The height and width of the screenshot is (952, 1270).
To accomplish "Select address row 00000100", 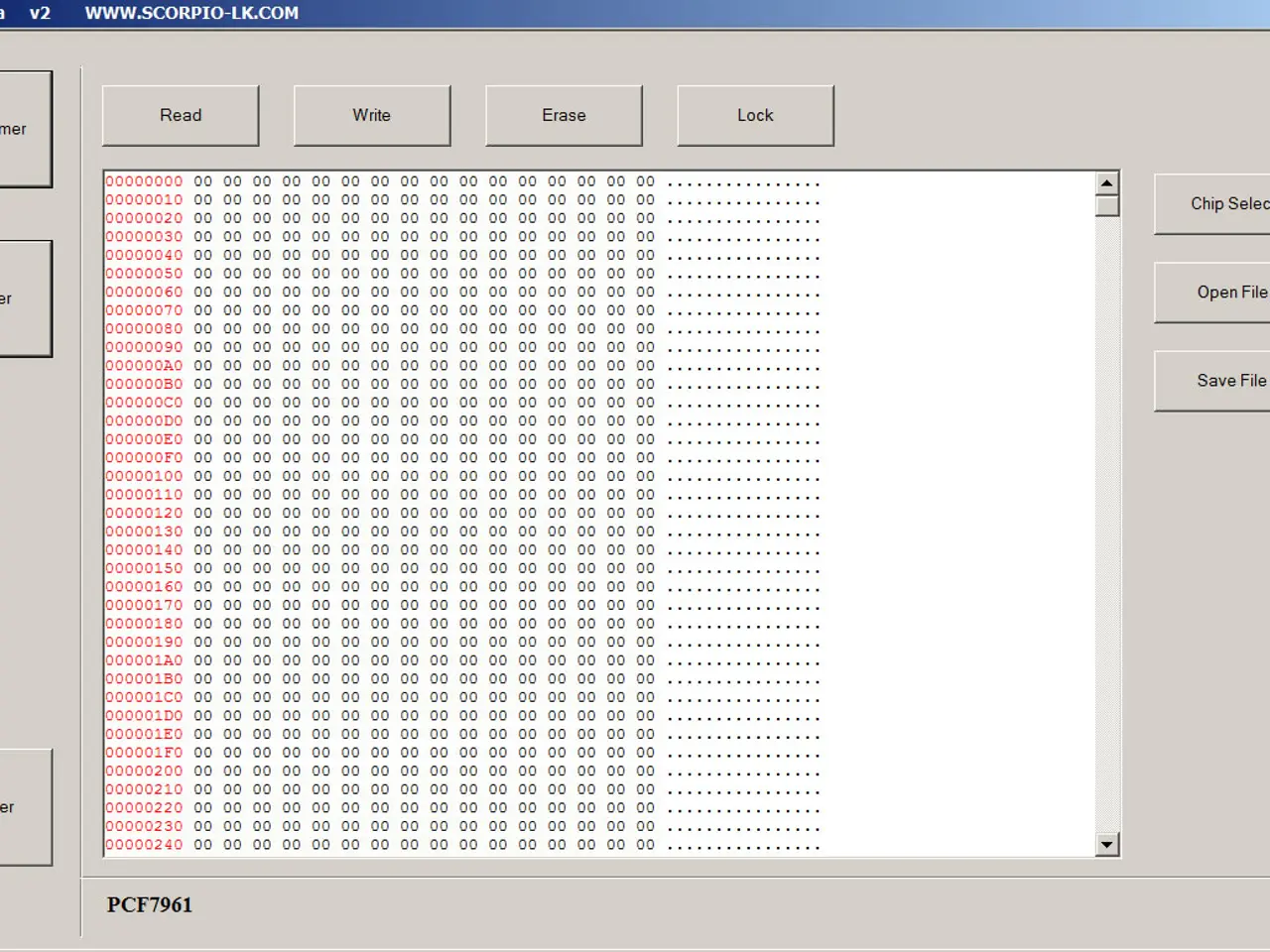I will [x=463, y=476].
